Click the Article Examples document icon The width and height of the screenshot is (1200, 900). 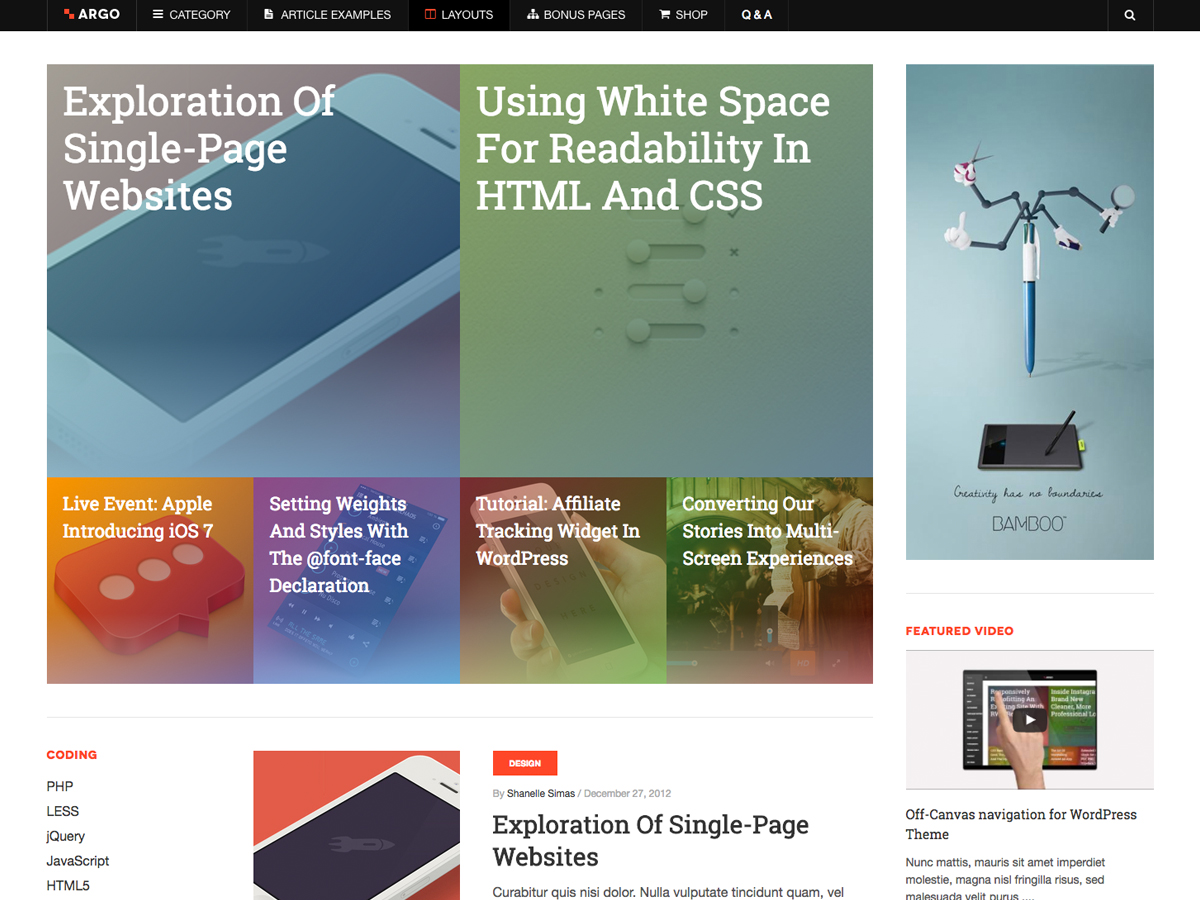(269, 15)
